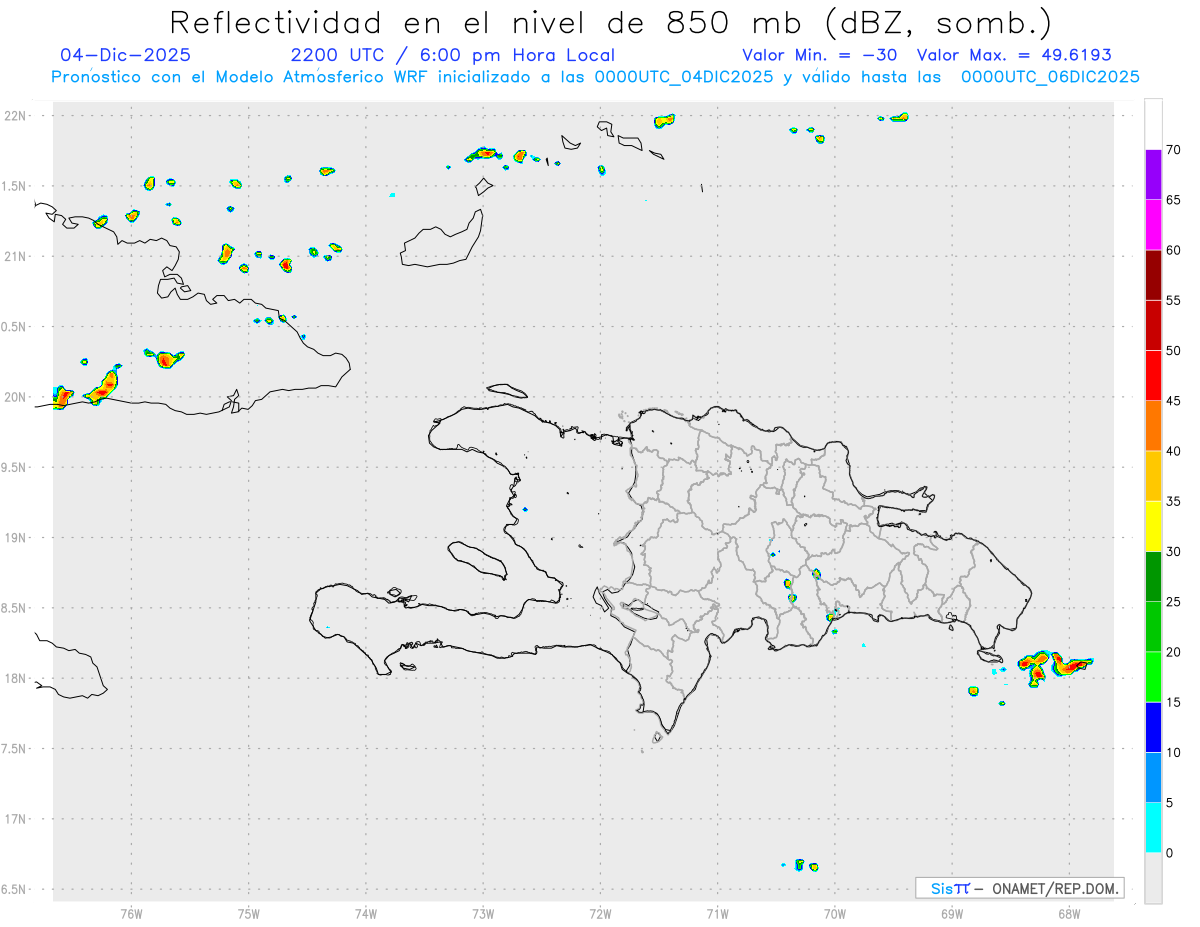Click the purple 65–70 dBZ legend swatch
The image size is (1200, 927).
pyautogui.click(x=1153, y=174)
